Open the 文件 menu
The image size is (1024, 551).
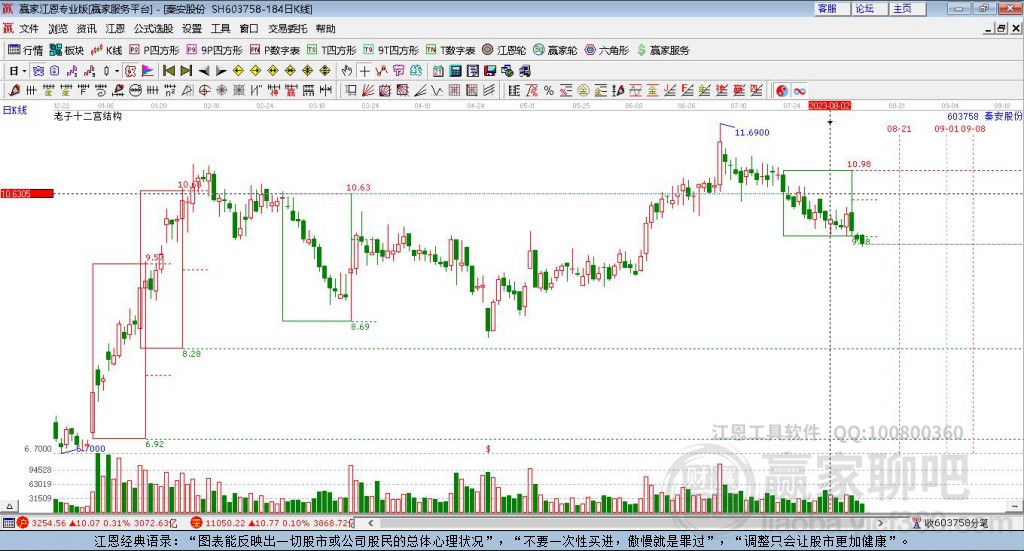(29, 29)
